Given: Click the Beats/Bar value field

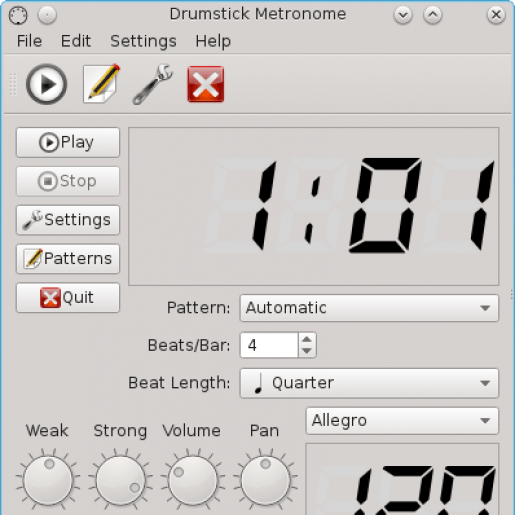Looking at the screenshot, I should [x=269, y=345].
